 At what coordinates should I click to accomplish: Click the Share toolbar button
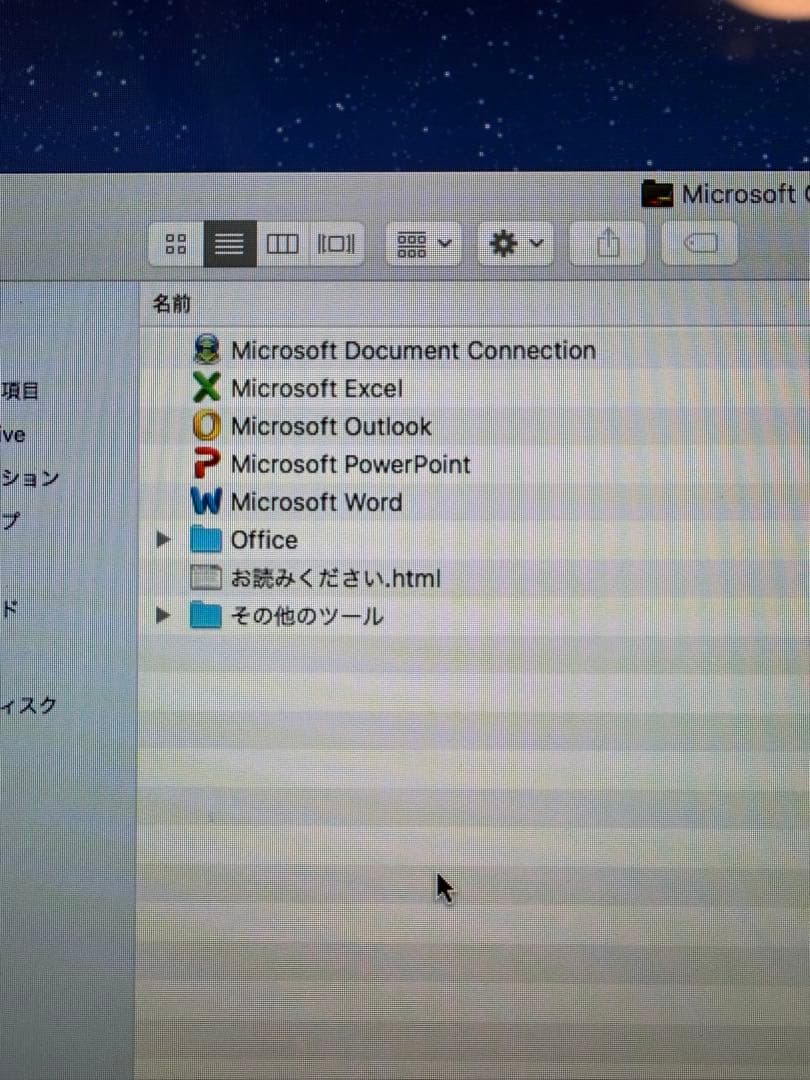[x=608, y=243]
